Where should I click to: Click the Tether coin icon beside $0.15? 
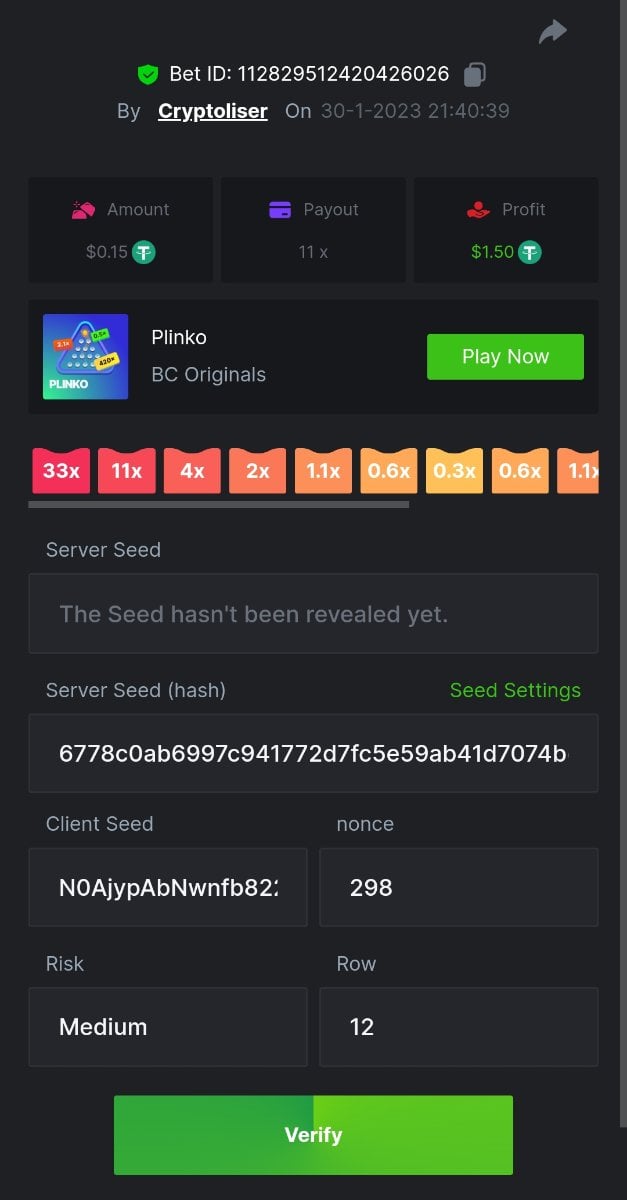(x=144, y=252)
